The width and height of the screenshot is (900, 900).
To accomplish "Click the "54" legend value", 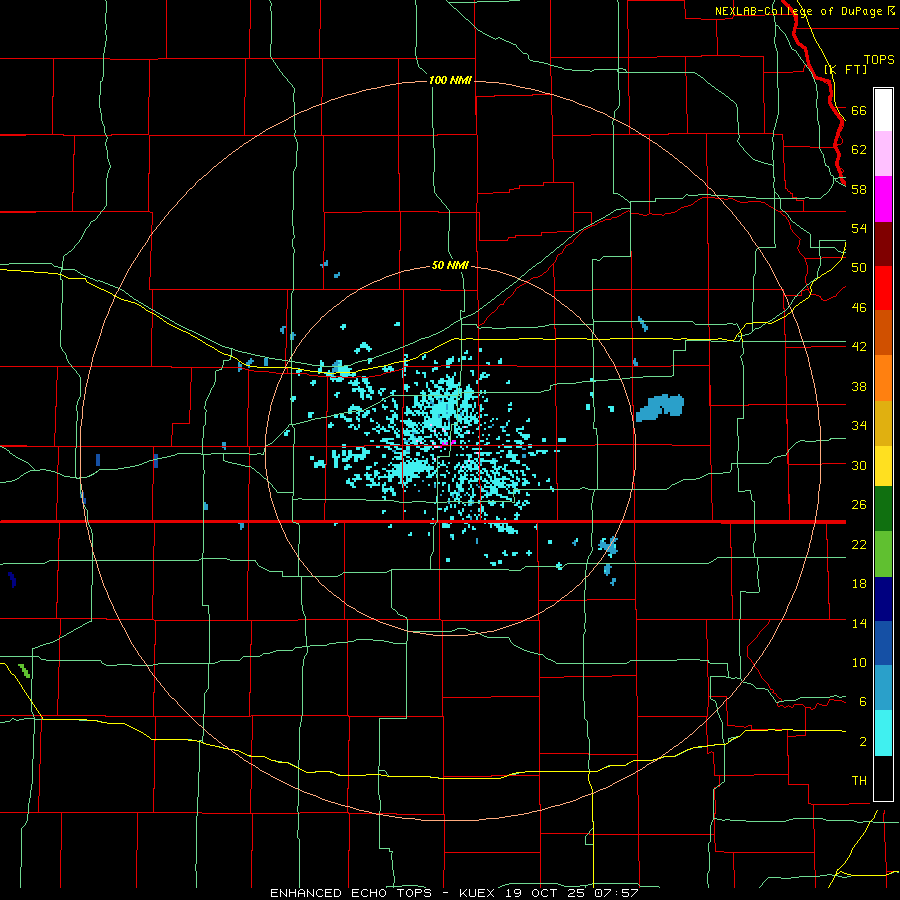I will pyautogui.click(x=859, y=228).
